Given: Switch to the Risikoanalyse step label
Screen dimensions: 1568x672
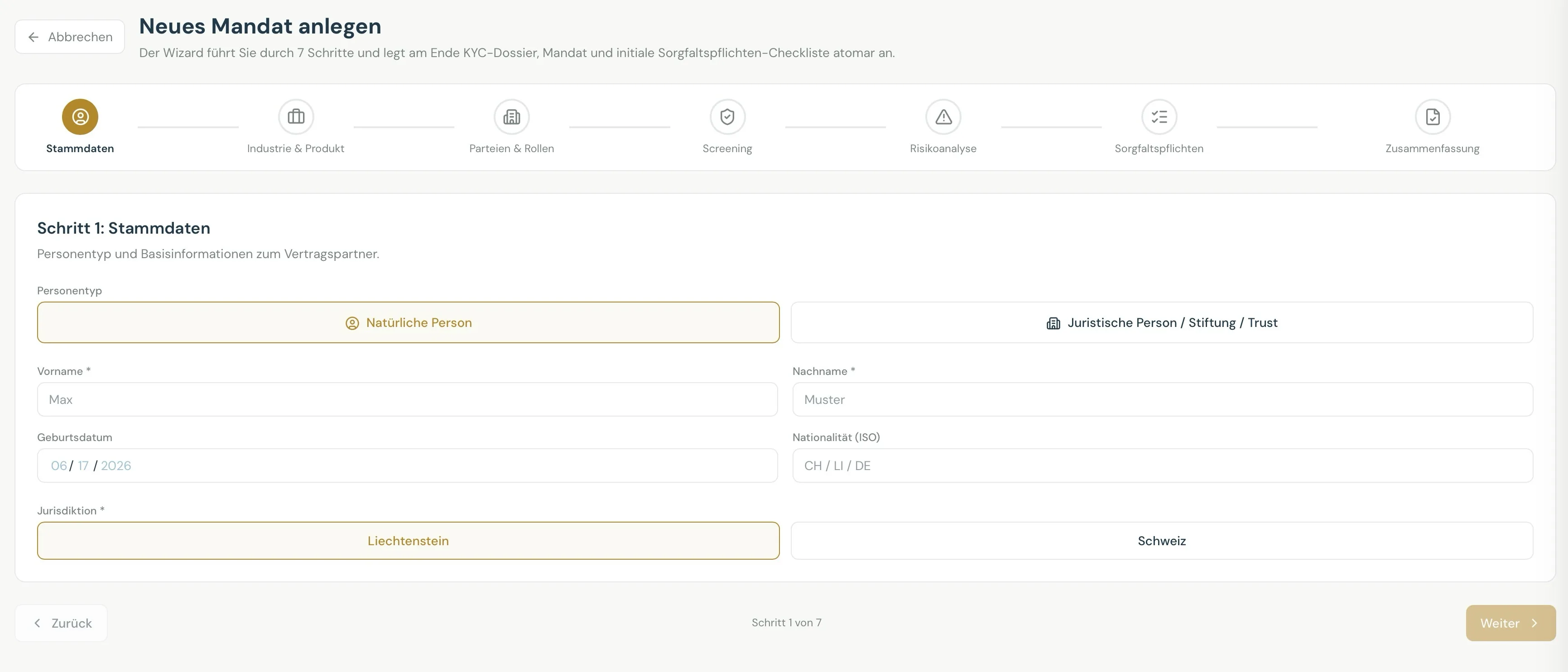Looking at the screenshot, I should (x=943, y=149).
